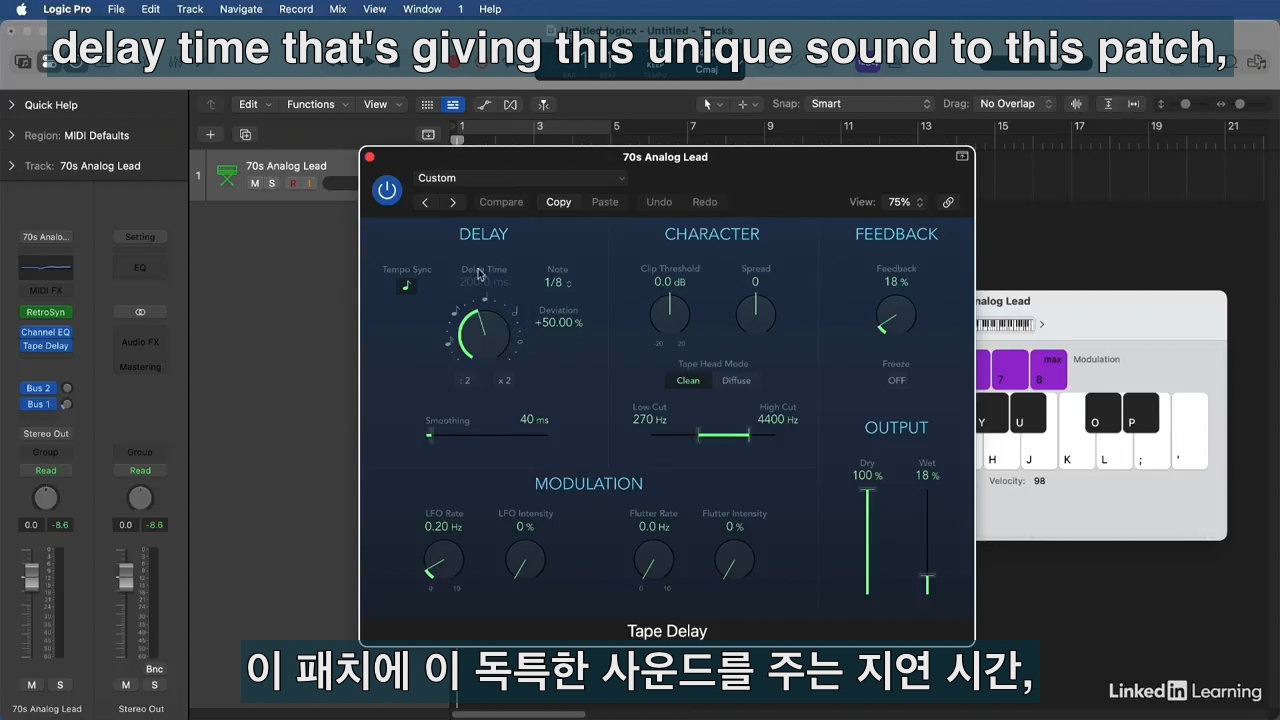Screen dimensions: 1280x720
Task: Solo the 70s Analog Lead channel strip
Action: (60, 685)
